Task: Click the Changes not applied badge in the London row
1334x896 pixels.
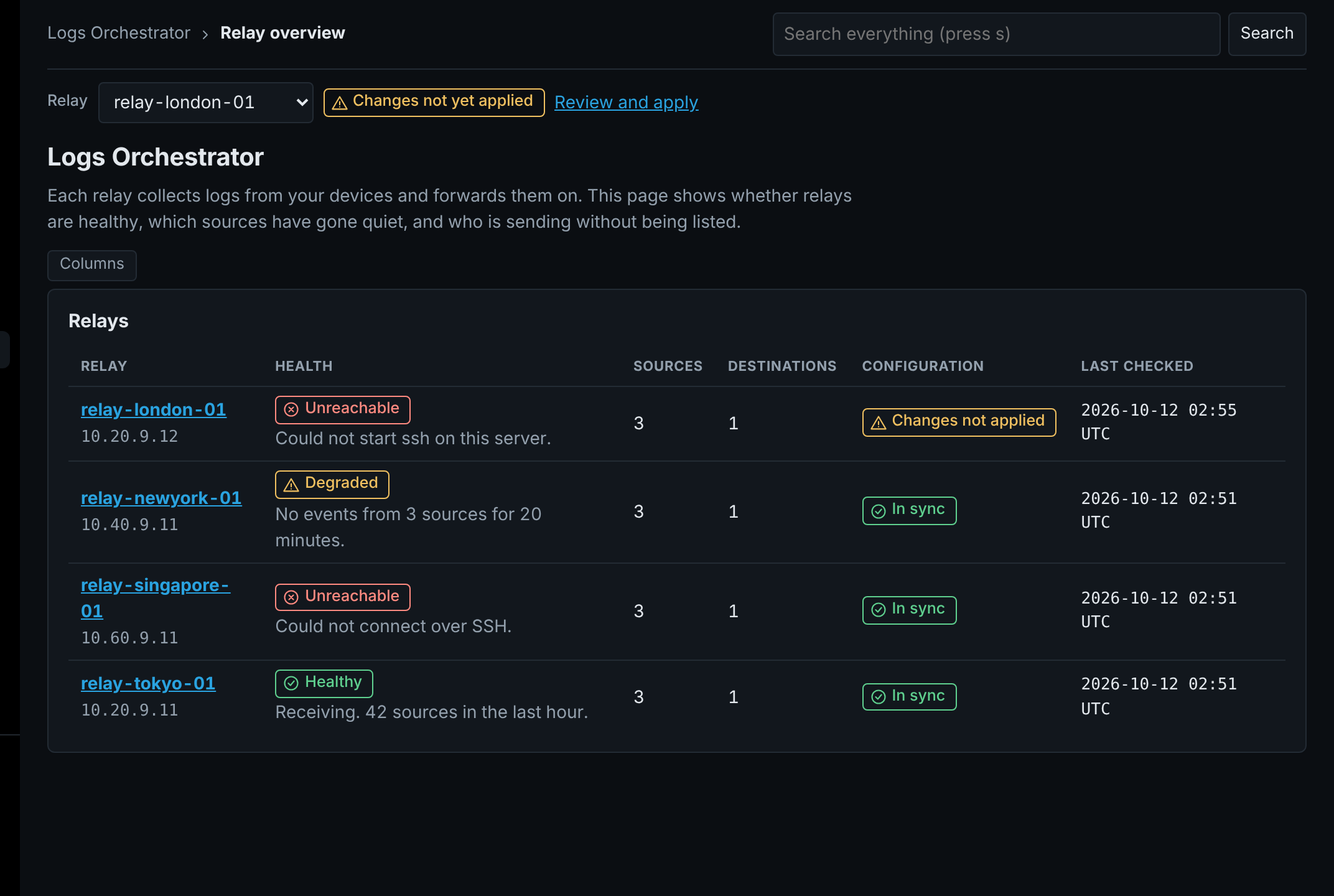Action: pos(959,422)
